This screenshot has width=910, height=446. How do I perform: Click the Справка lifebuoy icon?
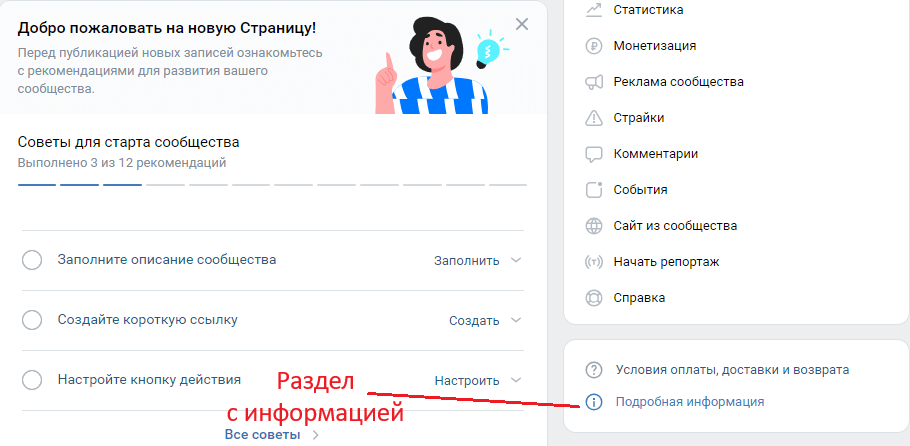[594, 298]
